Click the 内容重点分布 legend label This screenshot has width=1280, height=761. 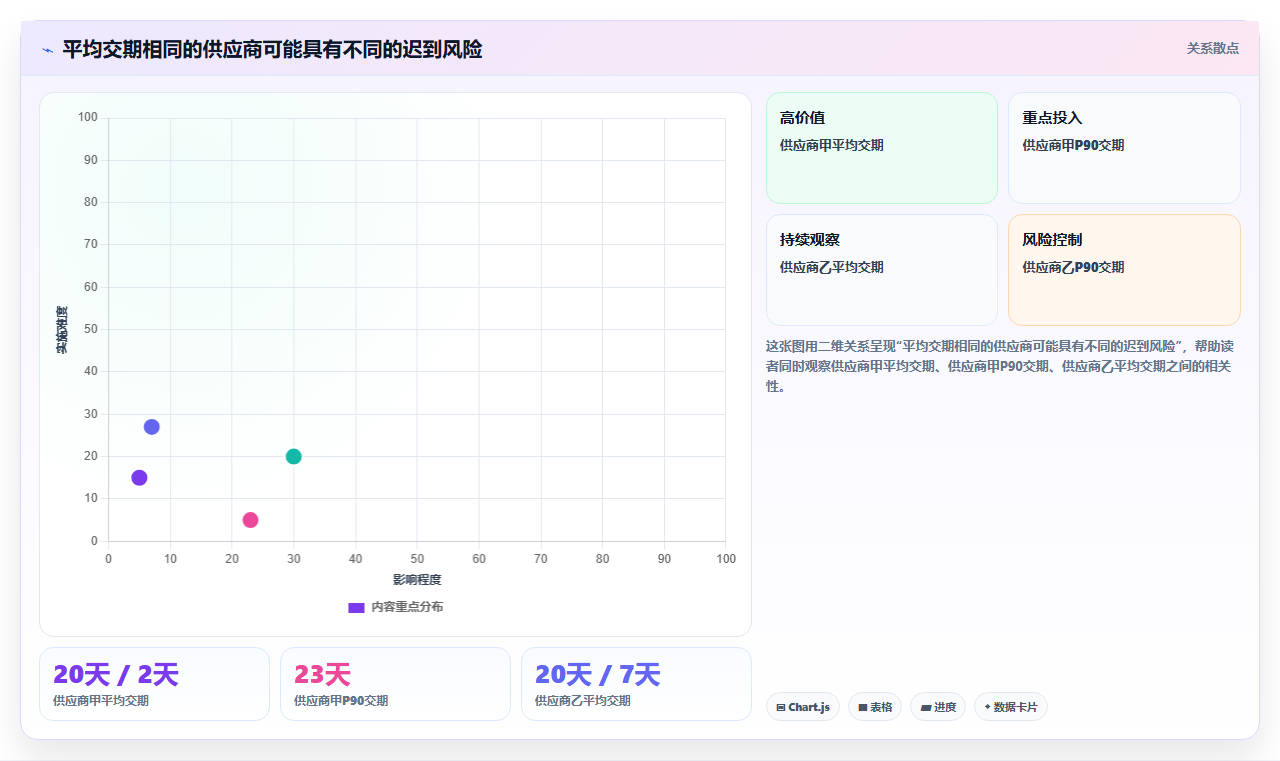(407, 607)
